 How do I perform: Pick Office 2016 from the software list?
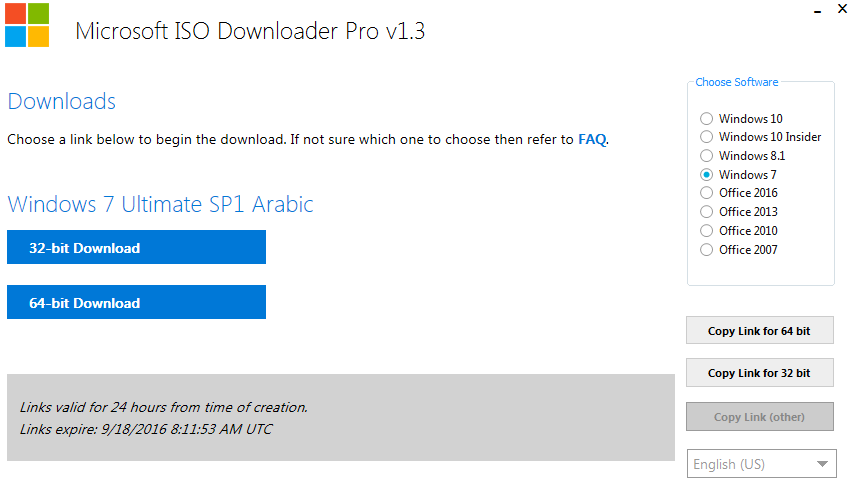click(x=707, y=193)
